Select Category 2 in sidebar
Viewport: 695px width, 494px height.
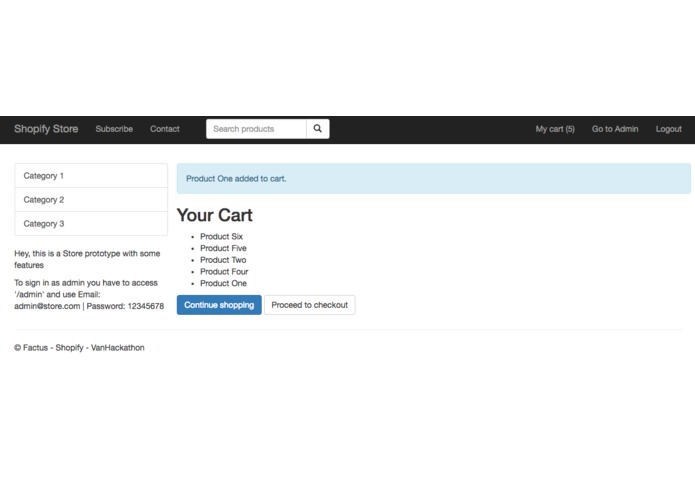(x=91, y=200)
